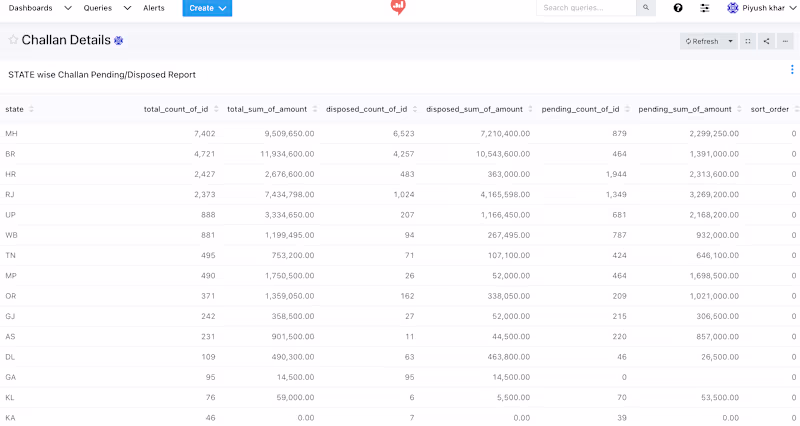Select the MH state cell
This screenshot has height=426, width=800.
tap(11, 134)
